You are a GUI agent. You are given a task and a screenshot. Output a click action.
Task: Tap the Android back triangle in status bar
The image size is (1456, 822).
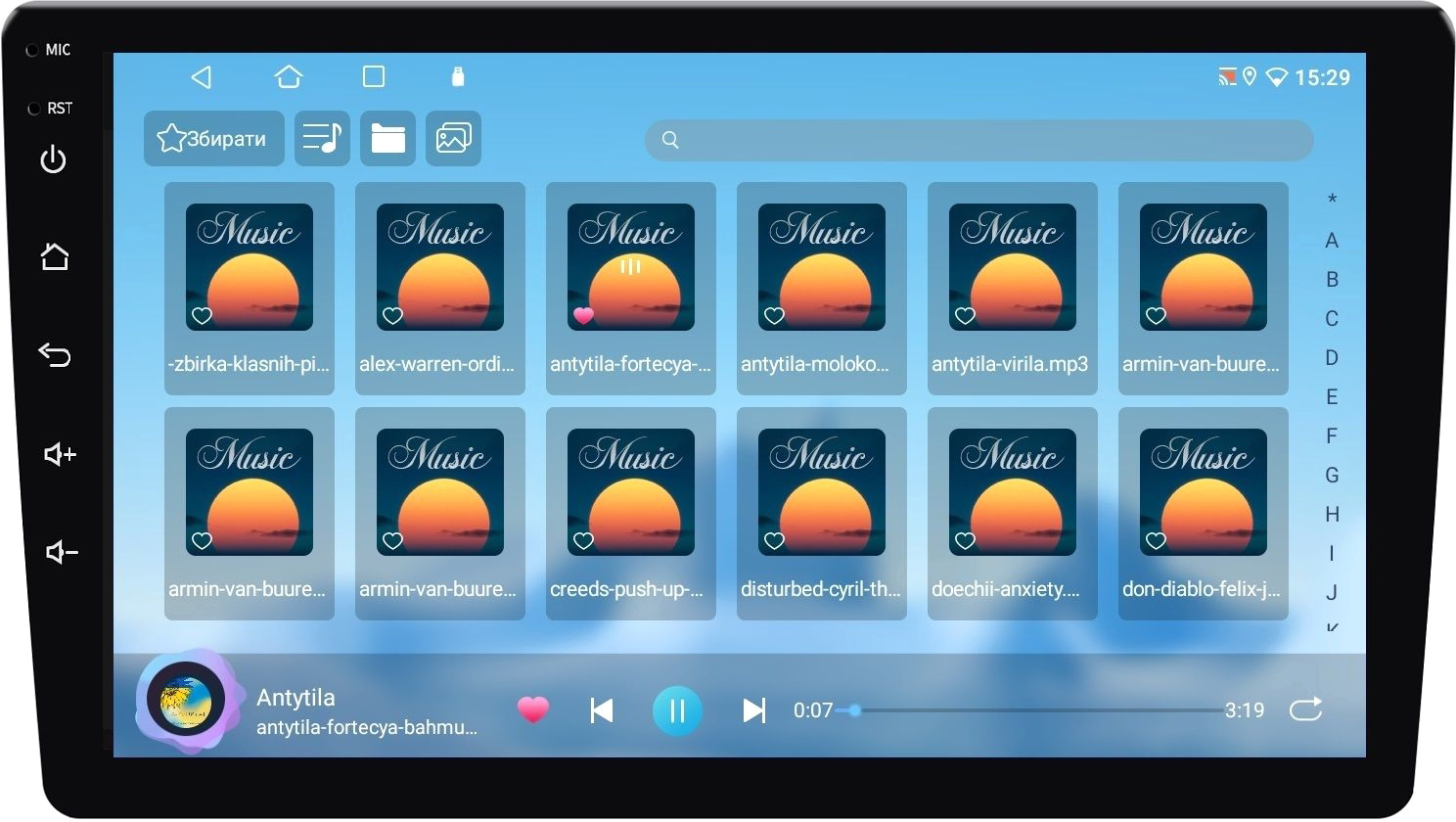(202, 77)
